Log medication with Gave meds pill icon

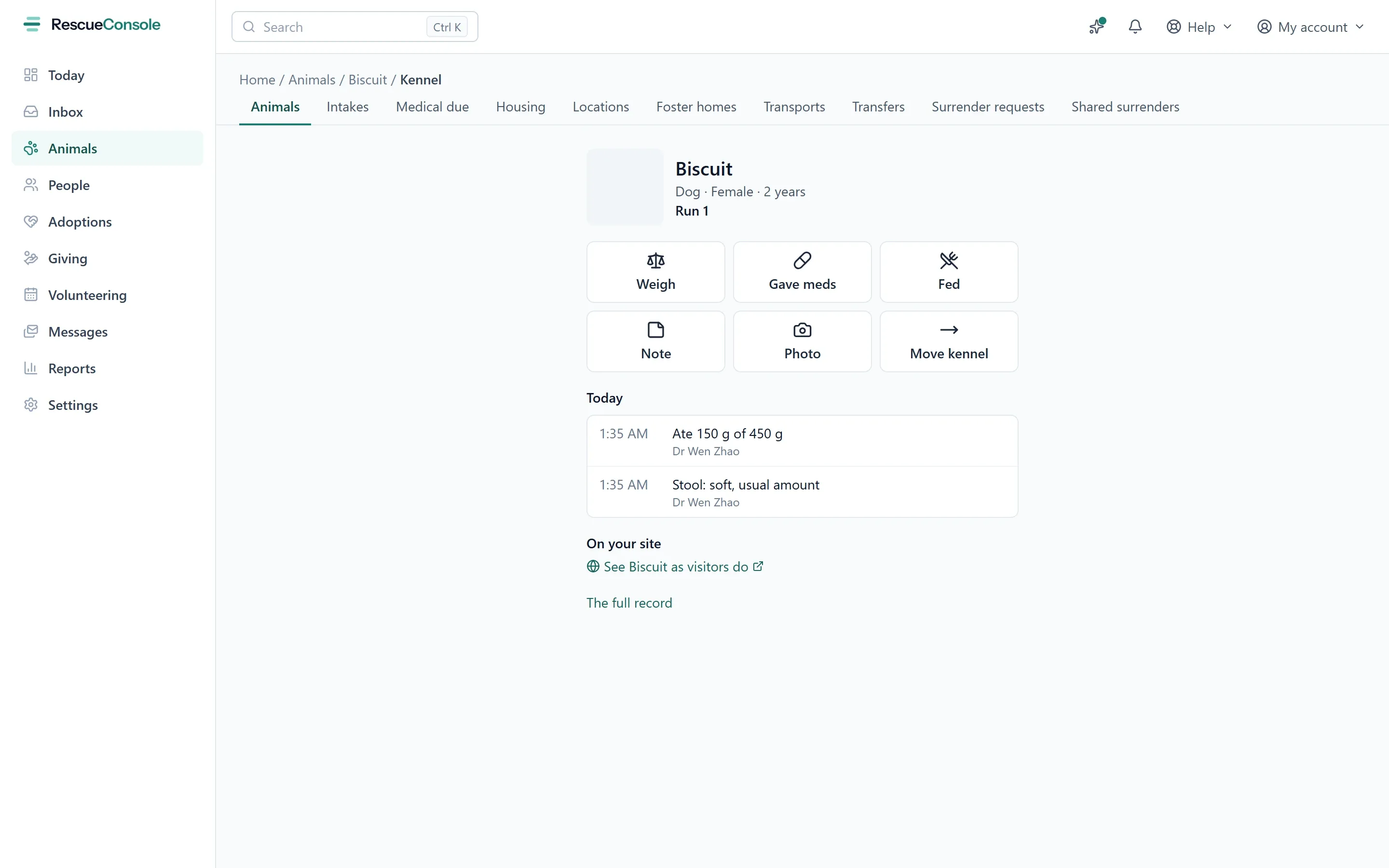click(x=802, y=272)
